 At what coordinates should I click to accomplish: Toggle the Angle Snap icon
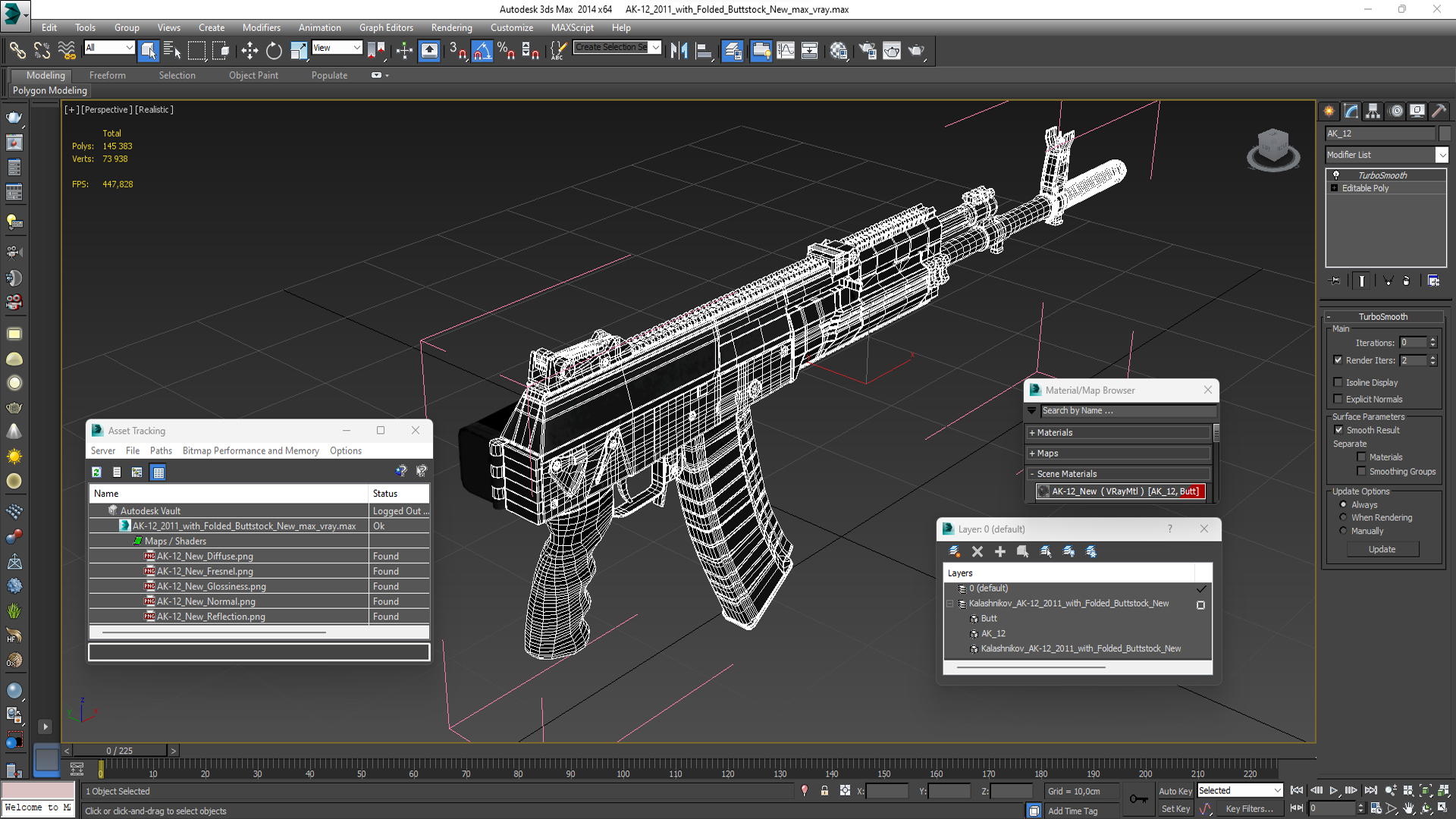[482, 51]
